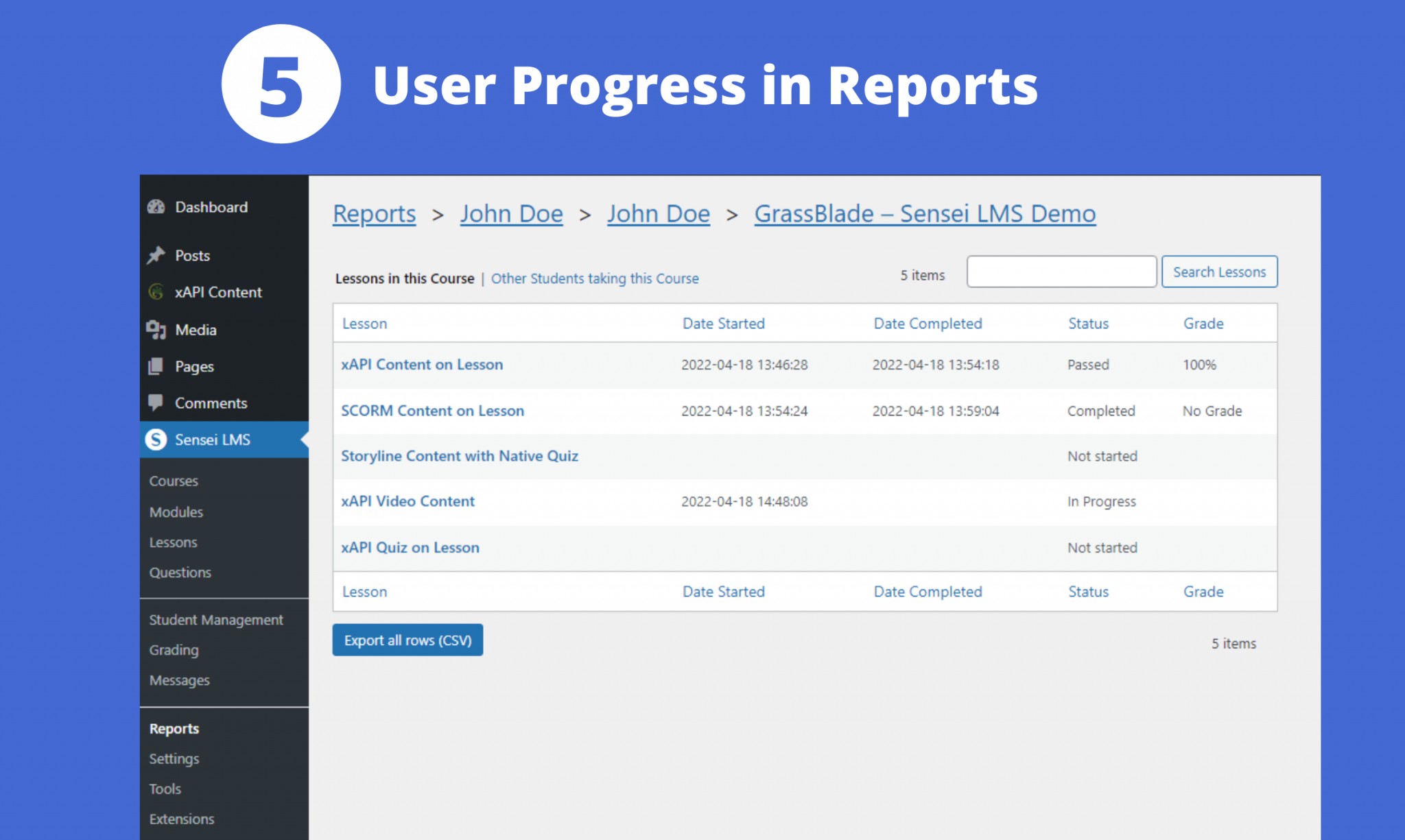
Task: Sort by the Date Completed column header
Action: coord(927,323)
